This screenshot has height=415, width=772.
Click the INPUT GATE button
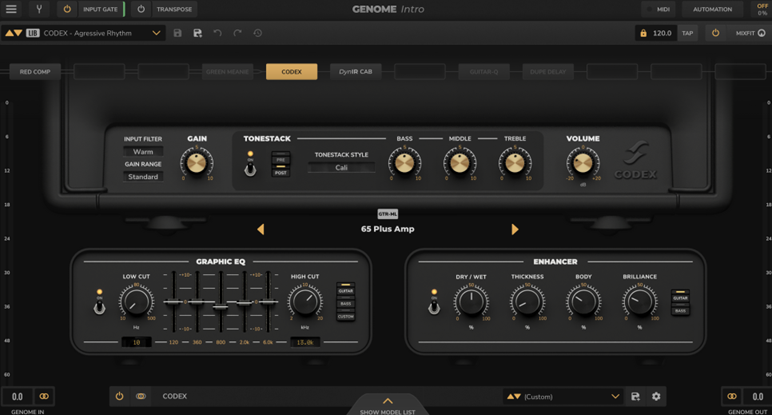[x=100, y=9]
